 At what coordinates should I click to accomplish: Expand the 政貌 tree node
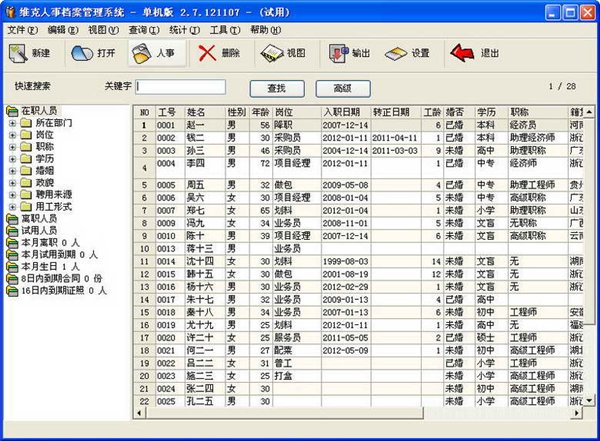12,183
